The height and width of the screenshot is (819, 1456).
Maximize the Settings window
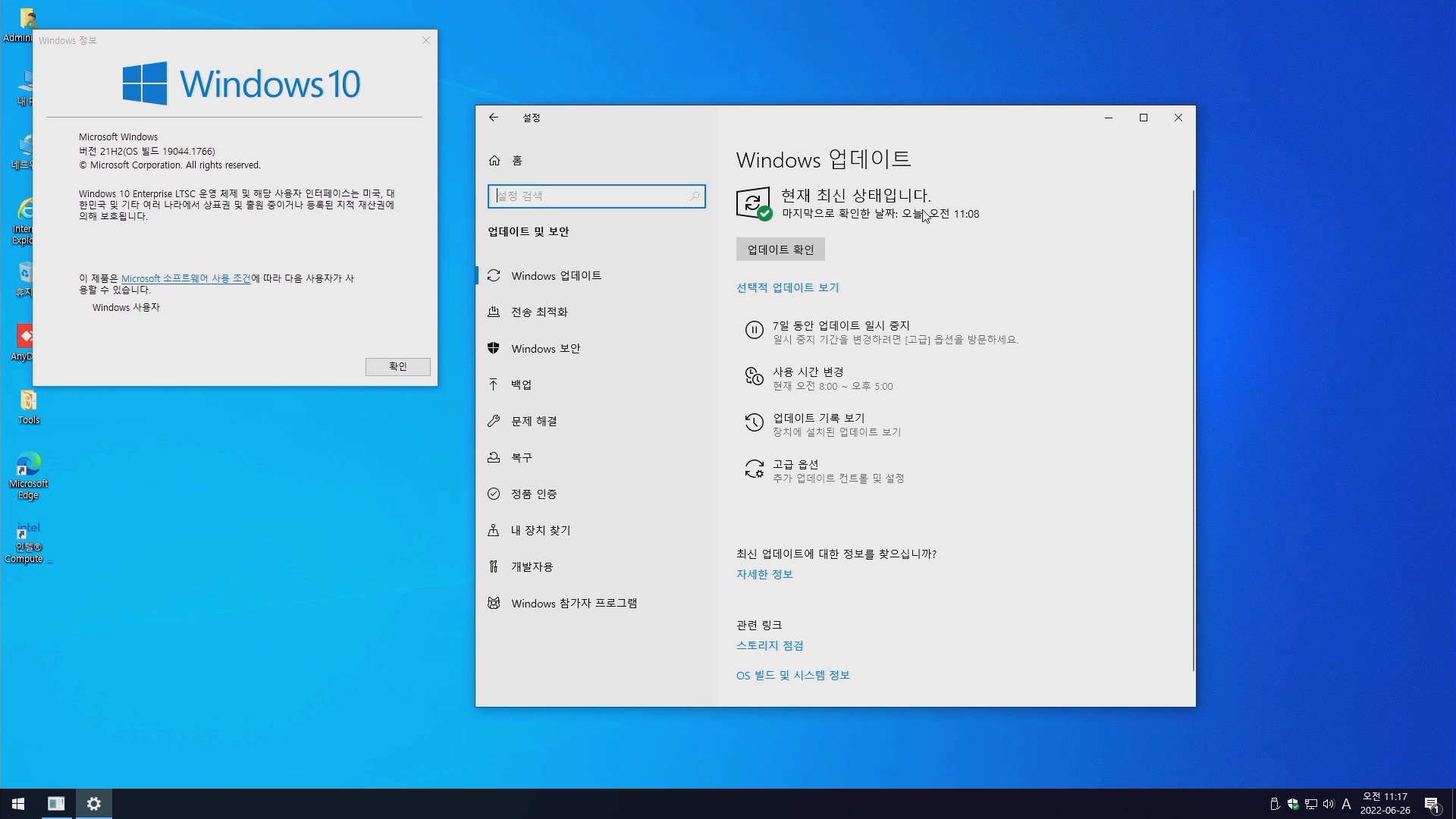(1144, 118)
